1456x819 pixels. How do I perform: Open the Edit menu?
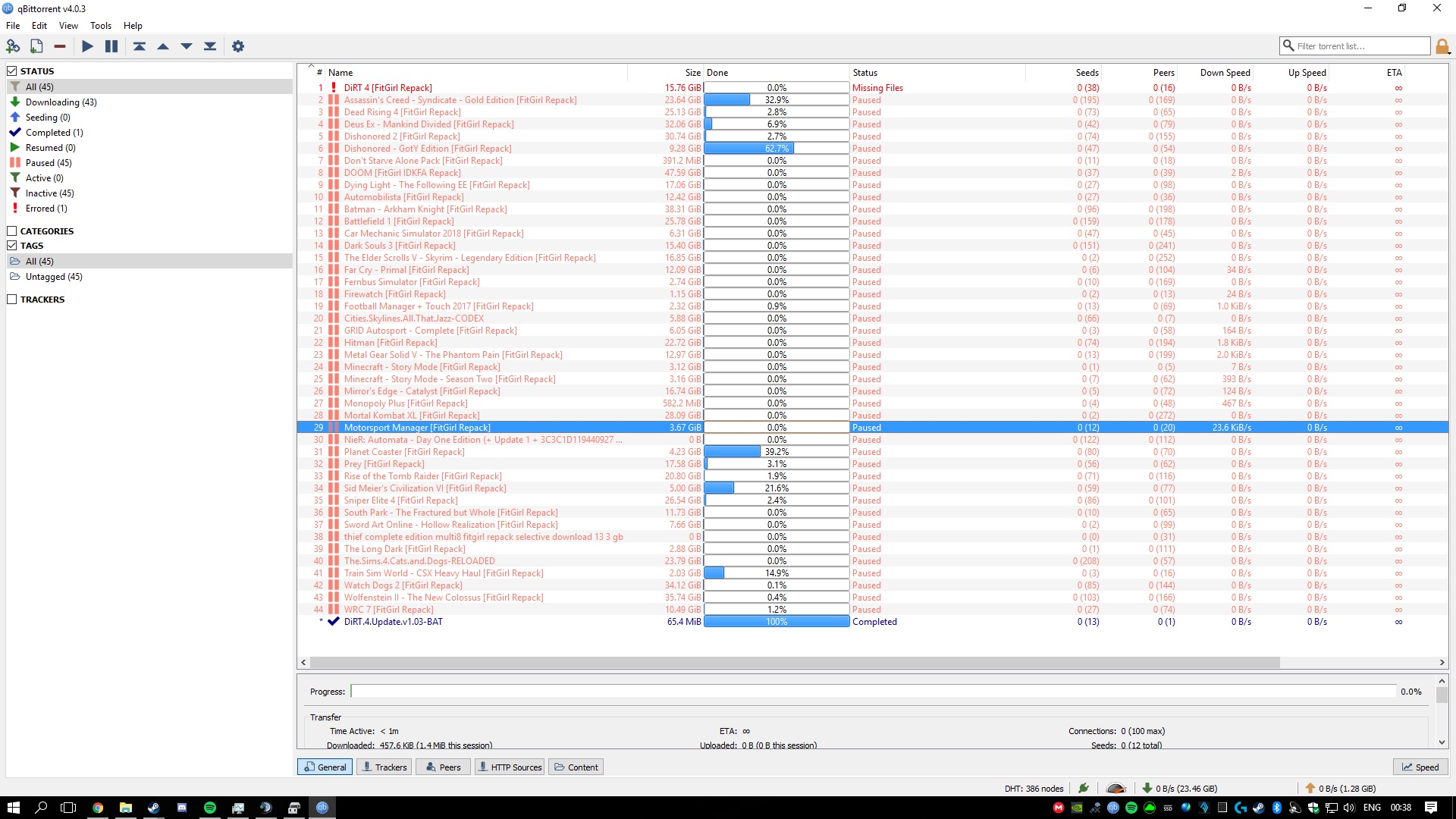click(39, 26)
